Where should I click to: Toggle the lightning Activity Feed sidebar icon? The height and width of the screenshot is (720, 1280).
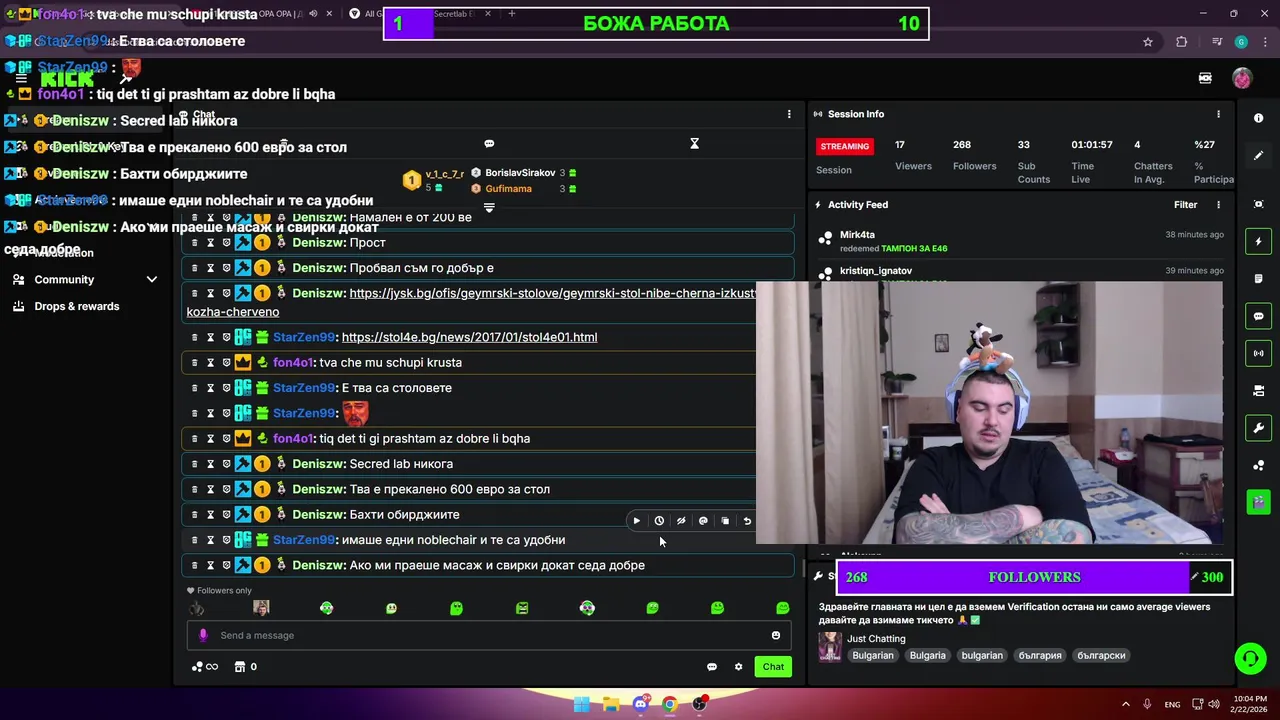(1258, 241)
